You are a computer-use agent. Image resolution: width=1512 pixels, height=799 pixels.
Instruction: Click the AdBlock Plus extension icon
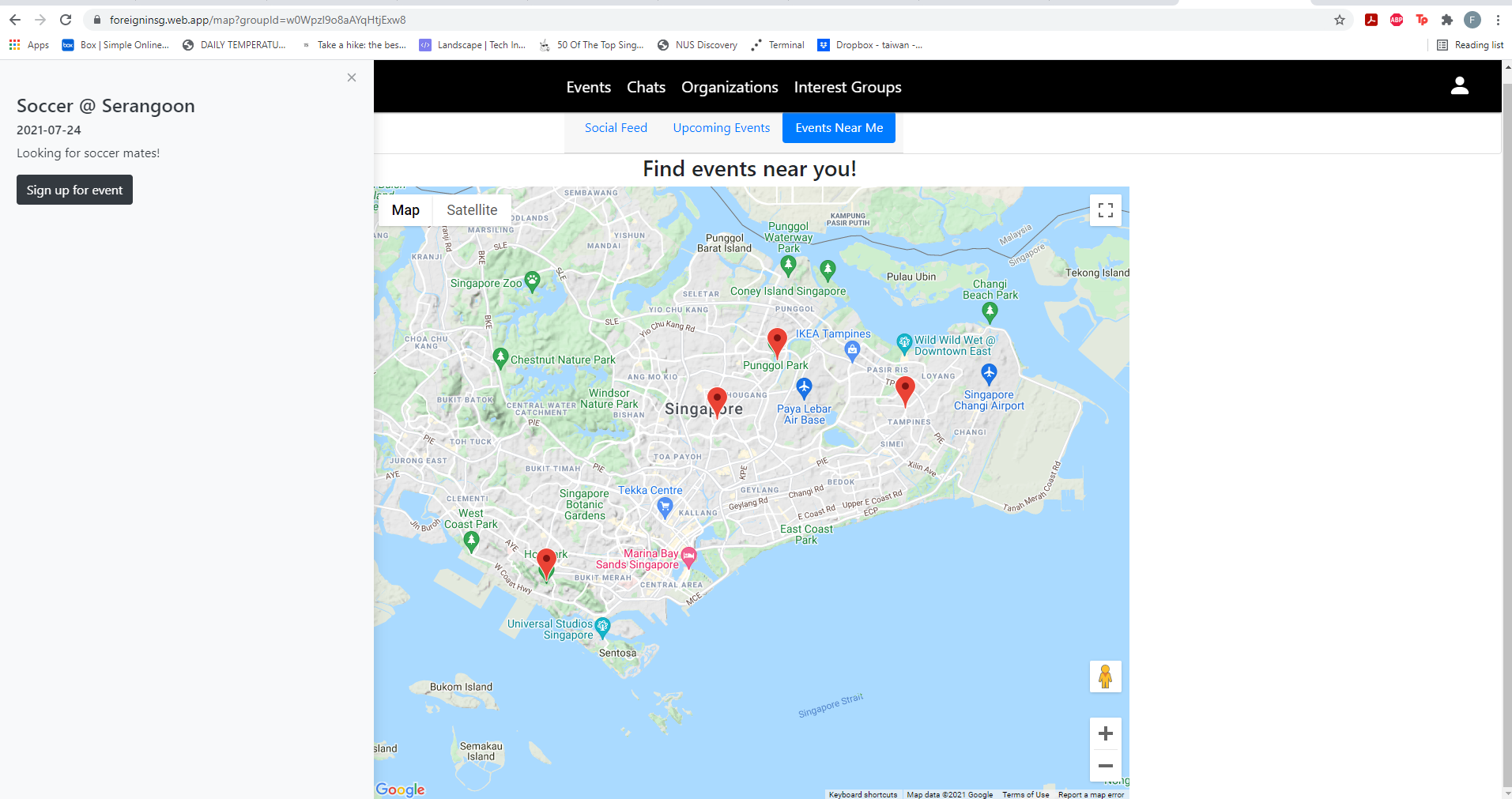[x=1397, y=20]
